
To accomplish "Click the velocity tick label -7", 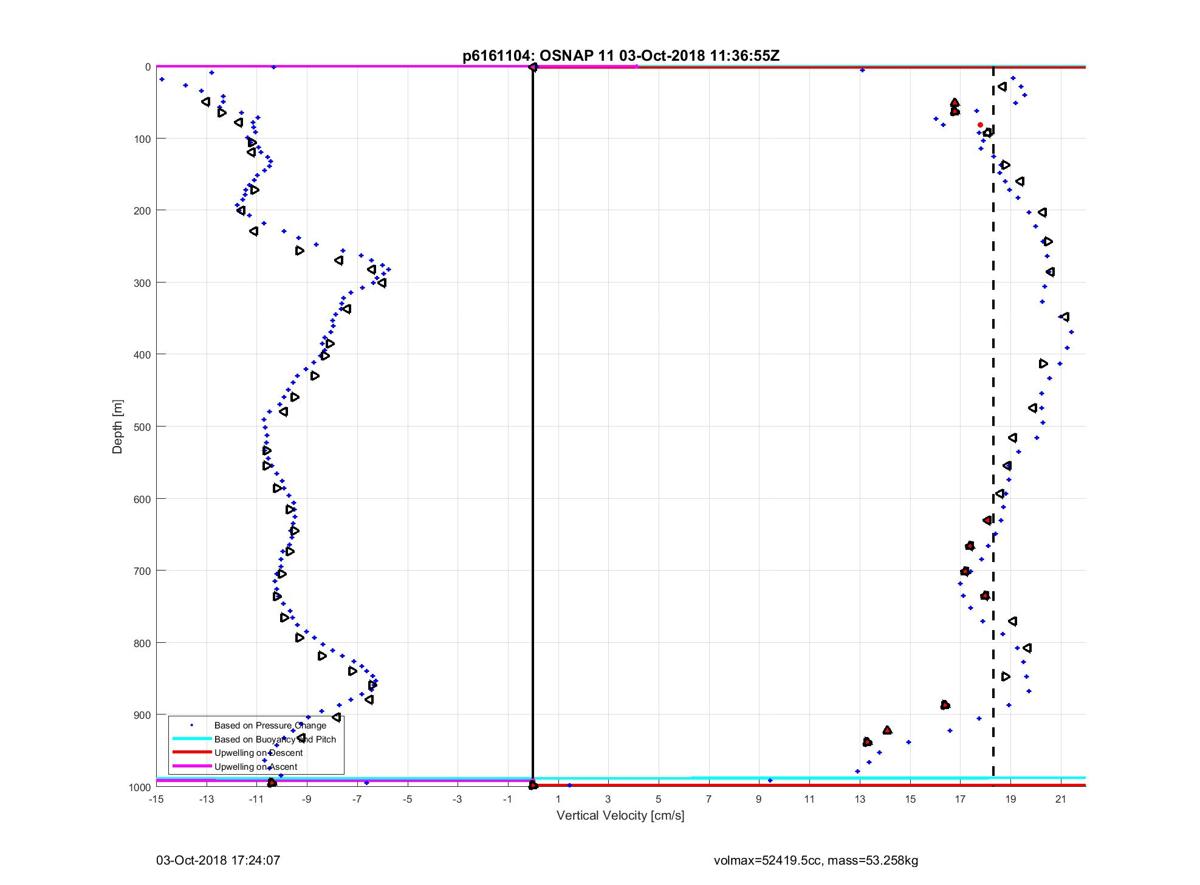I will tap(357, 799).
